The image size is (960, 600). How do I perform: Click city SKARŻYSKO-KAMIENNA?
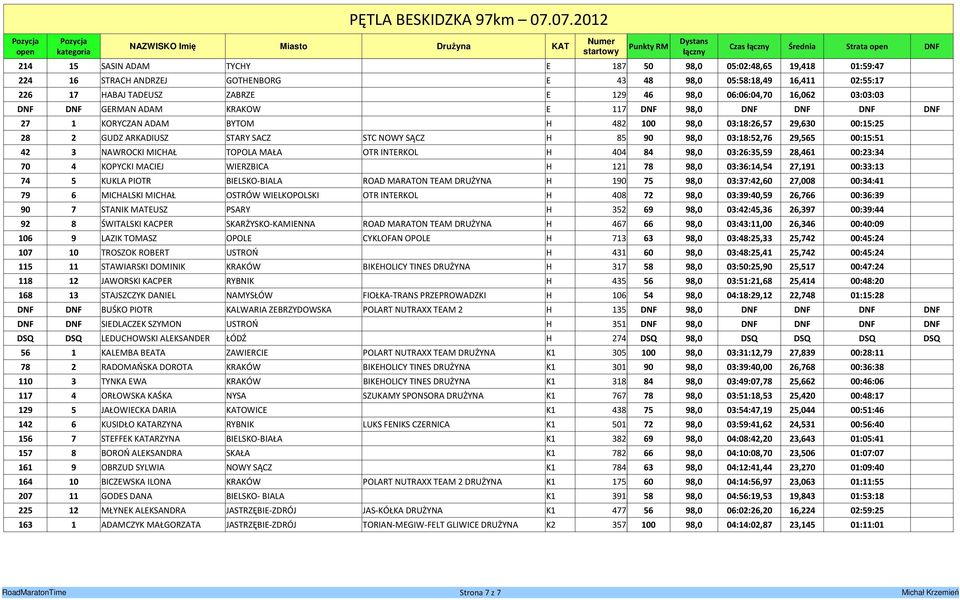pyautogui.click(x=271, y=224)
